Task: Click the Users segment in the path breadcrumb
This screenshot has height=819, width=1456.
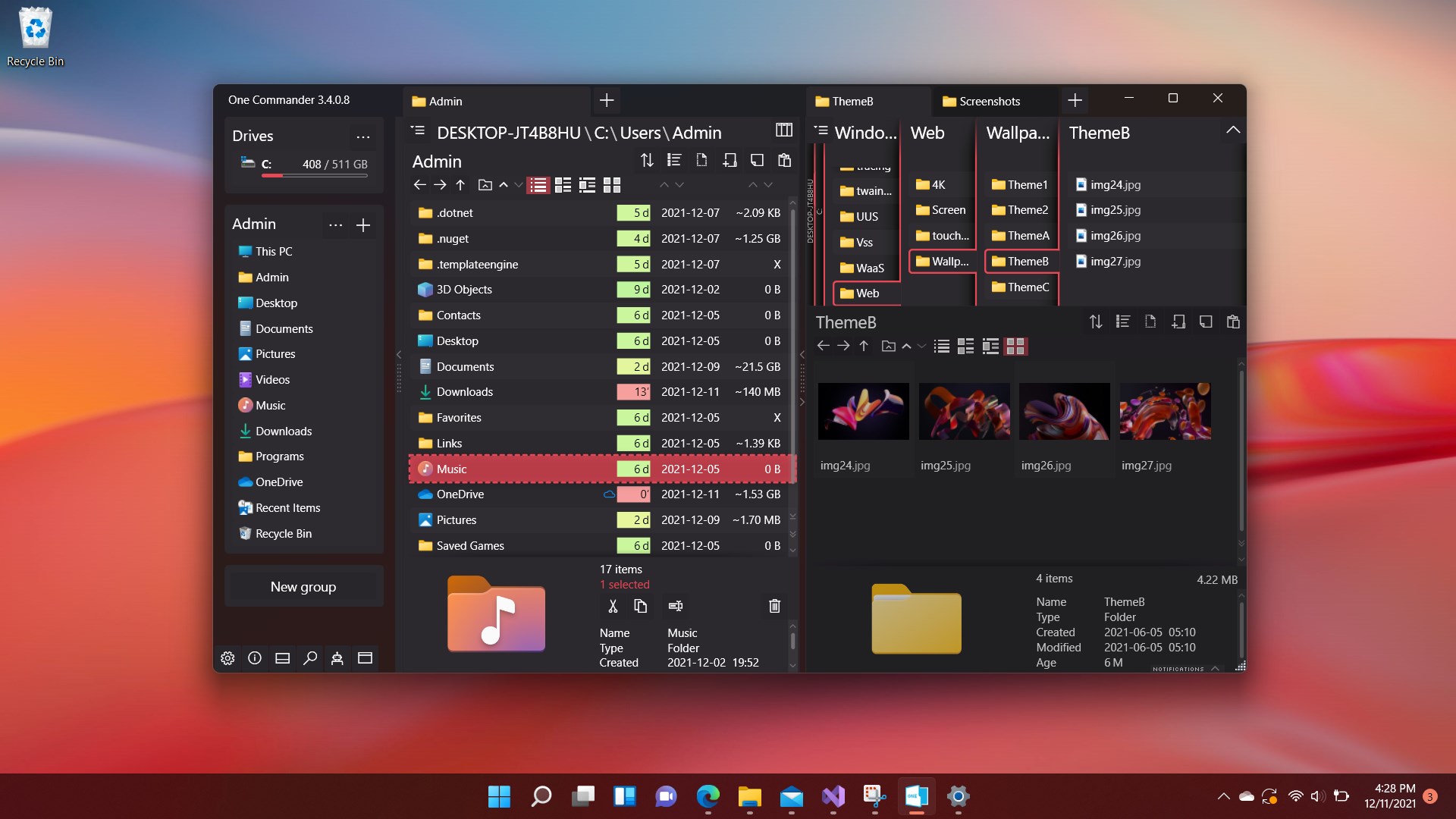Action: (x=640, y=133)
